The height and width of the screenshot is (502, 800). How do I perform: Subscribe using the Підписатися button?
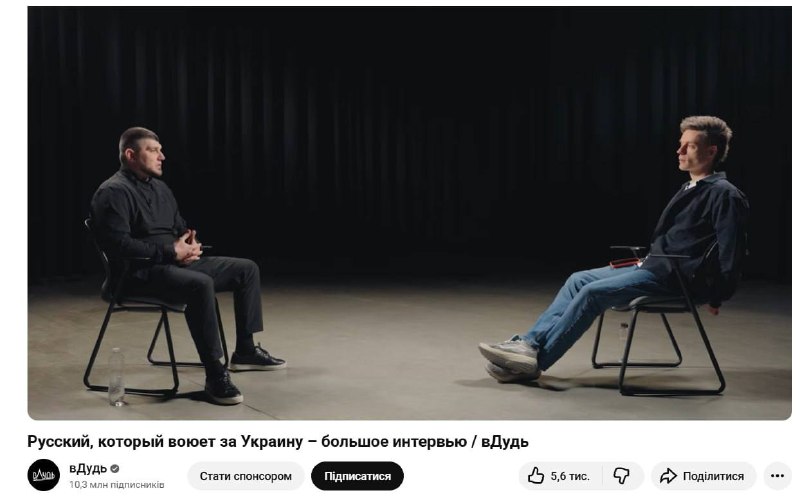click(357, 476)
